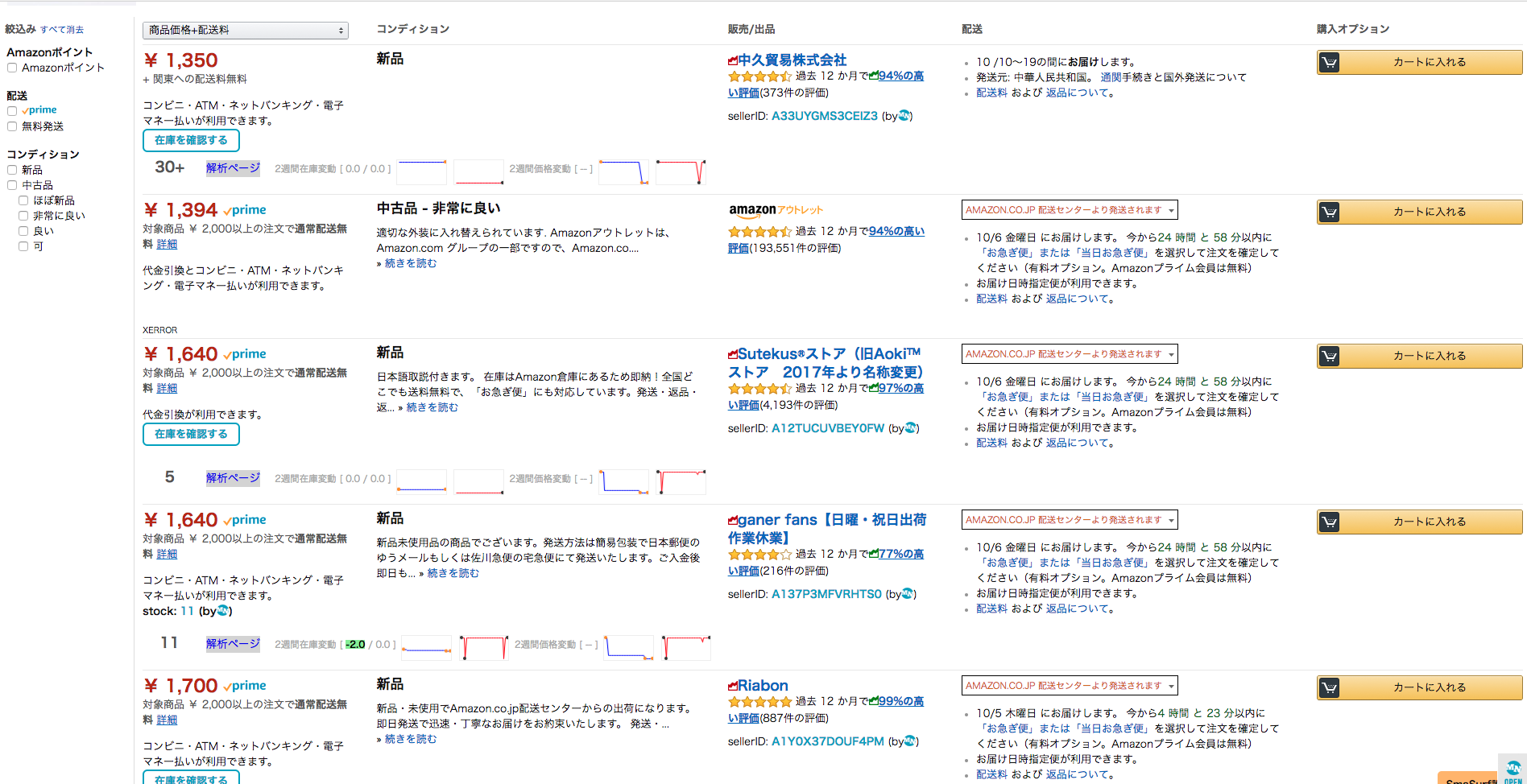Add the ¥1,350 offer to cart
The image size is (1527, 784).
[x=1419, y=62]
